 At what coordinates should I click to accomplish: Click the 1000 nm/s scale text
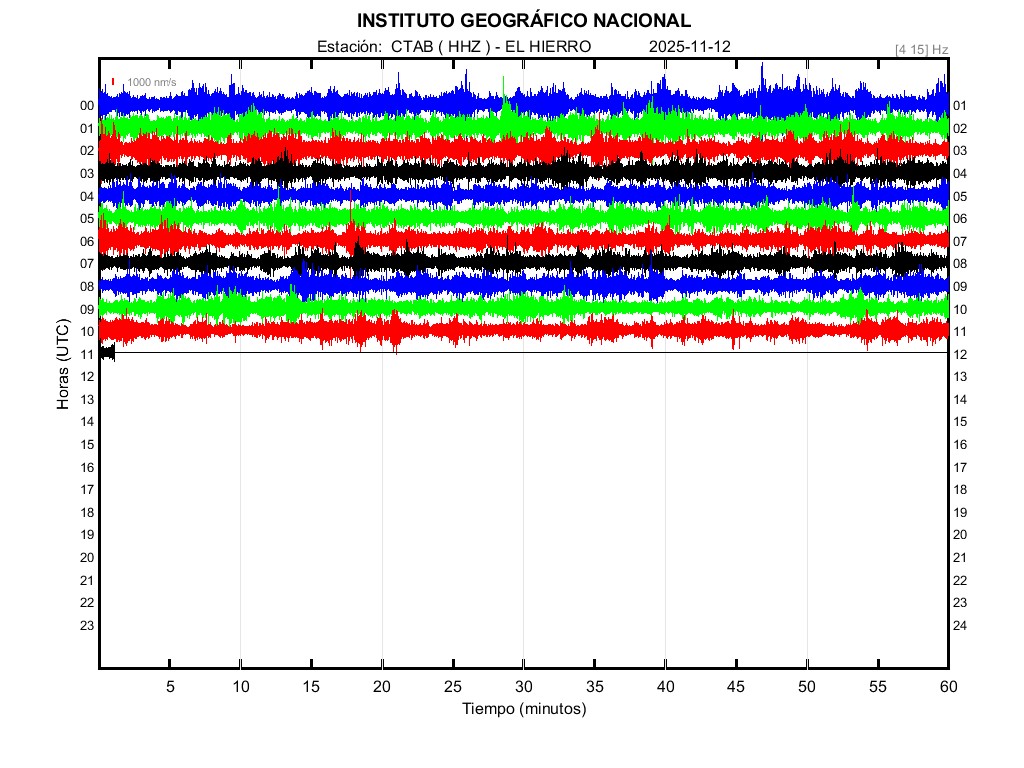click(152, 82)
